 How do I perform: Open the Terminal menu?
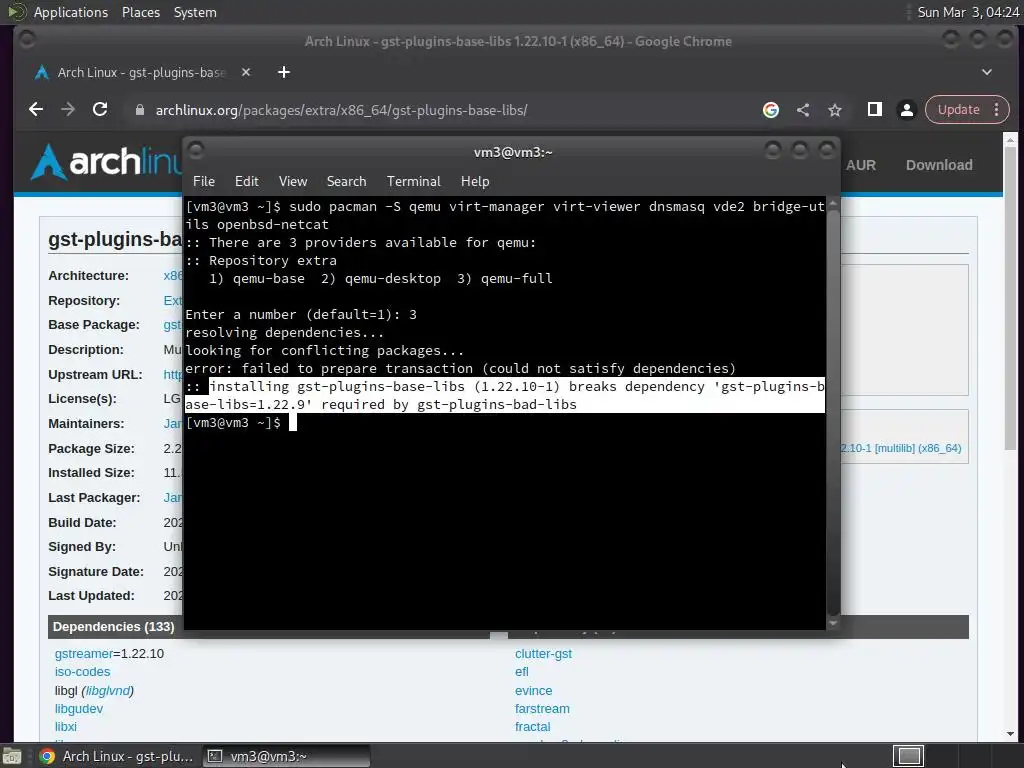pyautogui.click(x=413, y=182)
